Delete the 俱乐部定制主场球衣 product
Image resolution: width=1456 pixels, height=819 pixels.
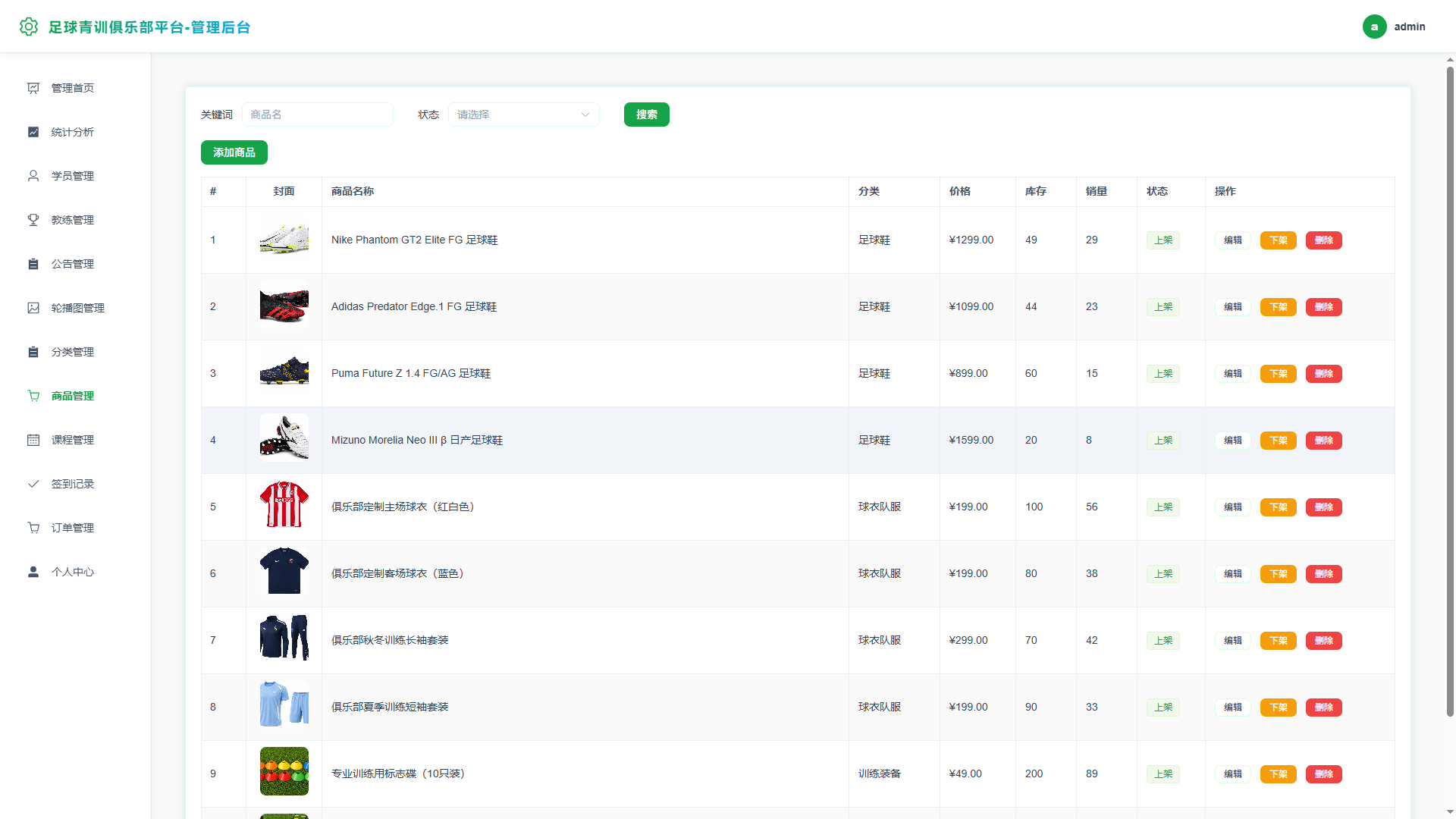1324,507
